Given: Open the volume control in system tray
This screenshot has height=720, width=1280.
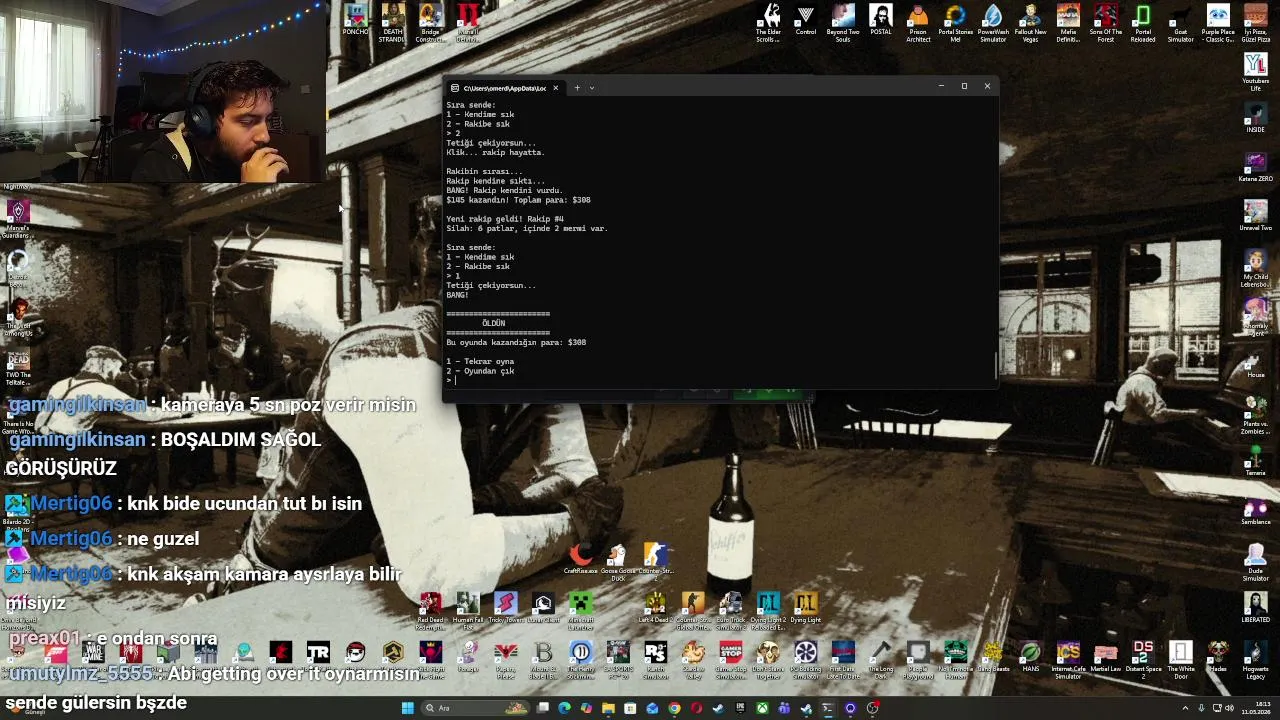Looking at the screenshot, I should pos(1229,708).
